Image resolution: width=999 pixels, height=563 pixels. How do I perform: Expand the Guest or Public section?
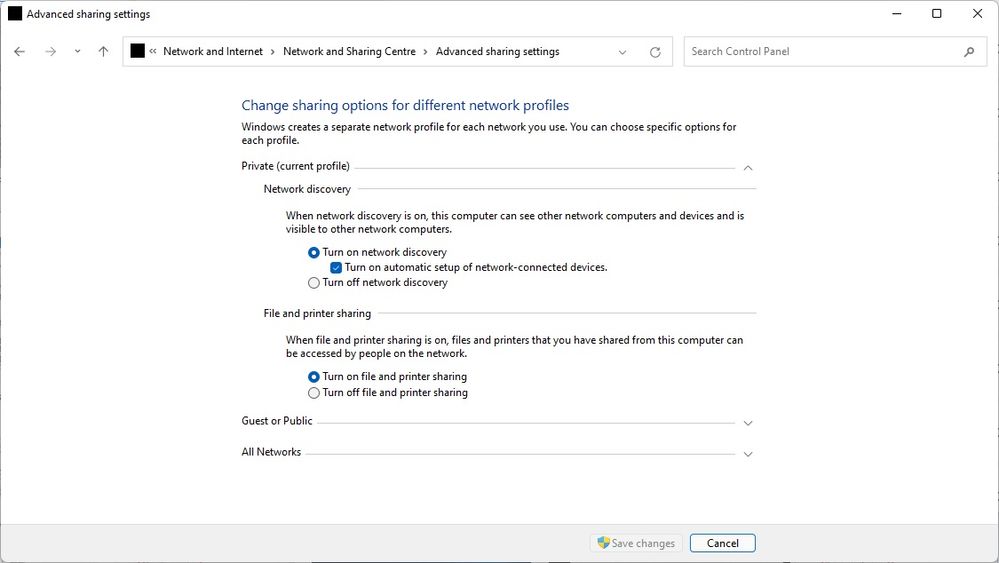[x=747, y=423]
